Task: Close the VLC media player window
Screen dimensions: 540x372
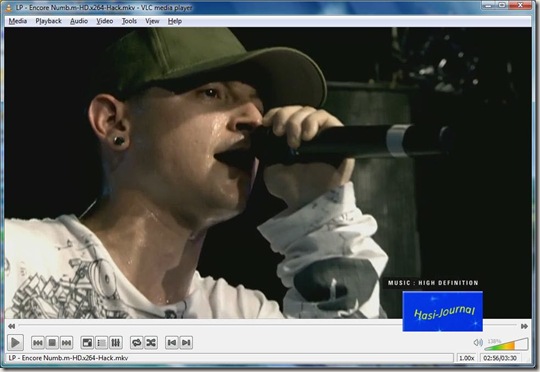Action: pyautogui.click(x=520, y=5)
